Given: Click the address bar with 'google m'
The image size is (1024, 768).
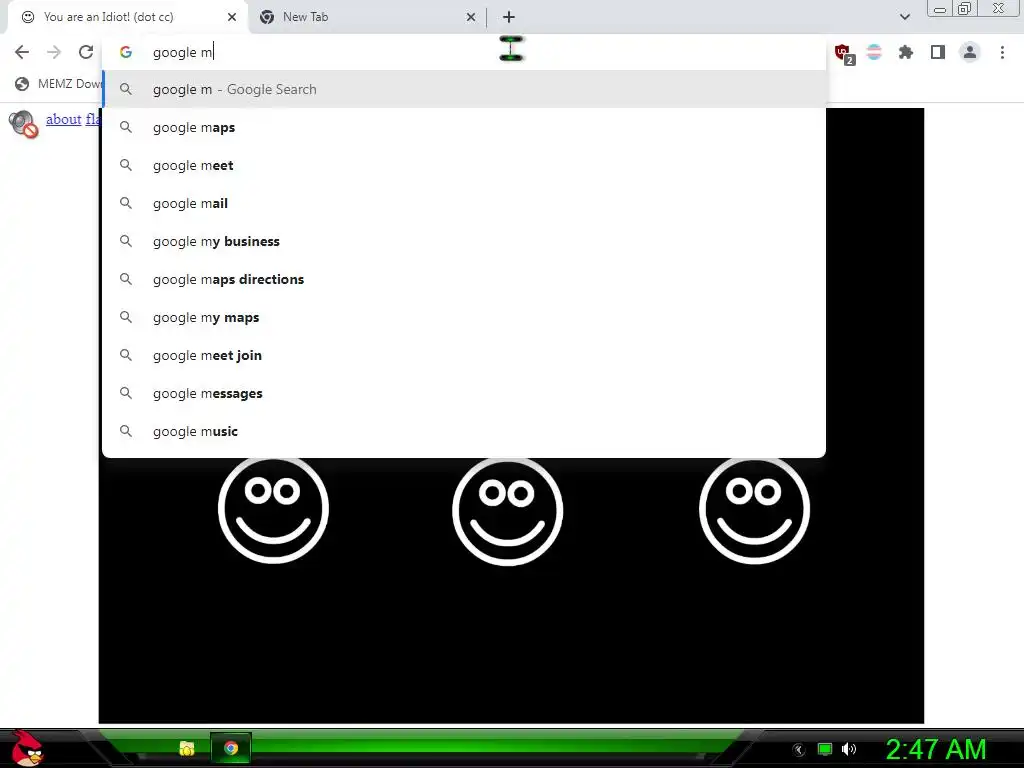Looking at the screenshot, I should (x=464, y=52).
